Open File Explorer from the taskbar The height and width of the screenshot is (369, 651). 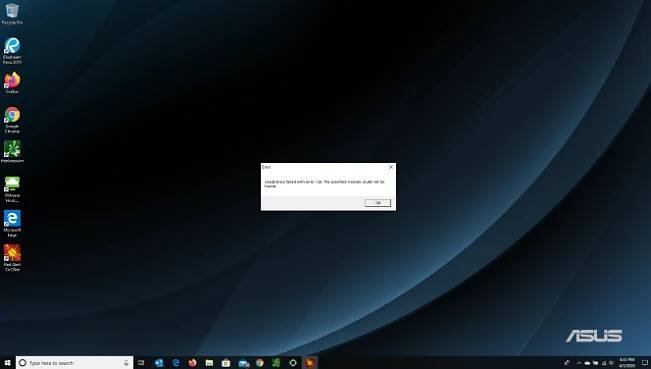pyautogui.click(x=209, y=363)
